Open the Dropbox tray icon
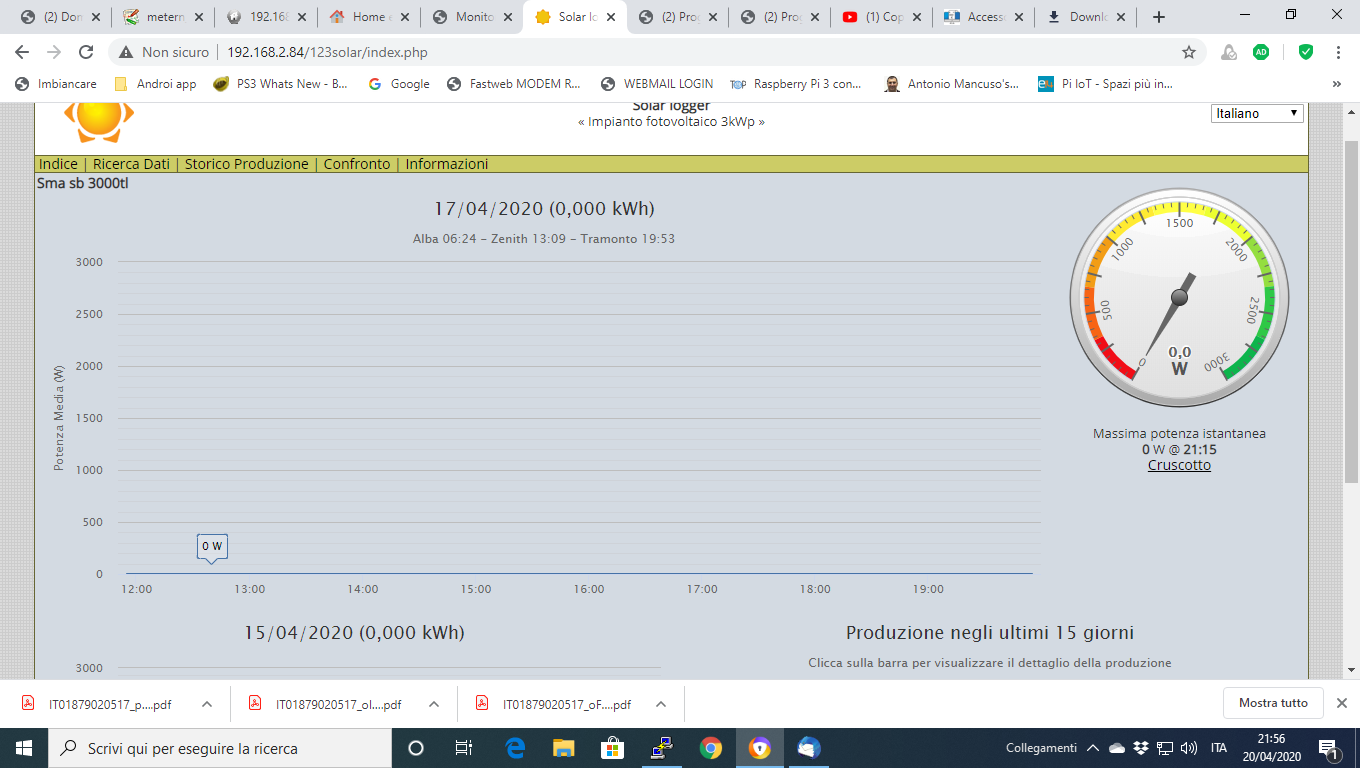 pos(1141,748)
